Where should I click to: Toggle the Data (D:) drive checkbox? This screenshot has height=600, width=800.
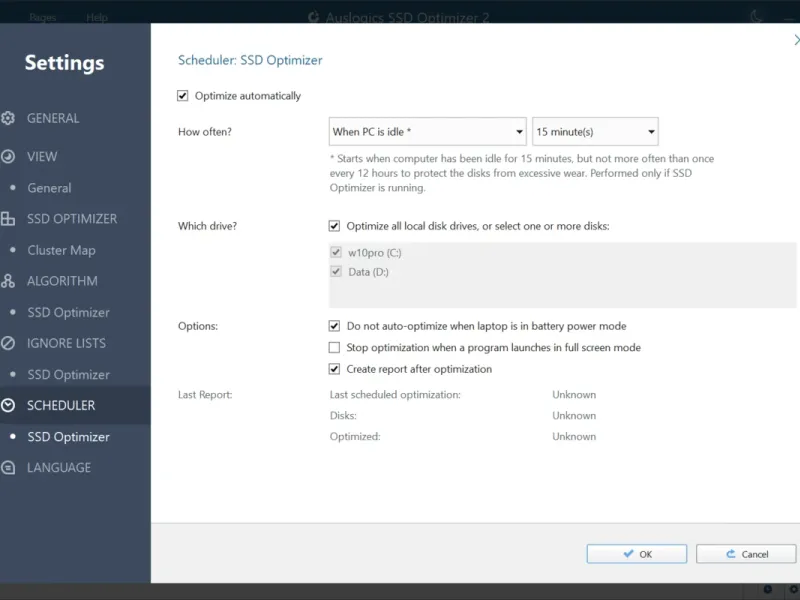tap(336, 271)
